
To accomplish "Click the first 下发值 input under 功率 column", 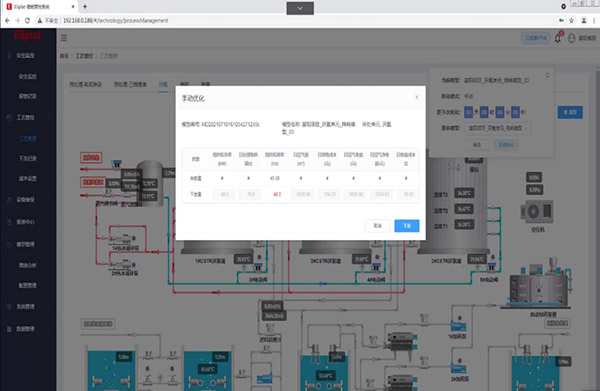I will tap(224, 194).
